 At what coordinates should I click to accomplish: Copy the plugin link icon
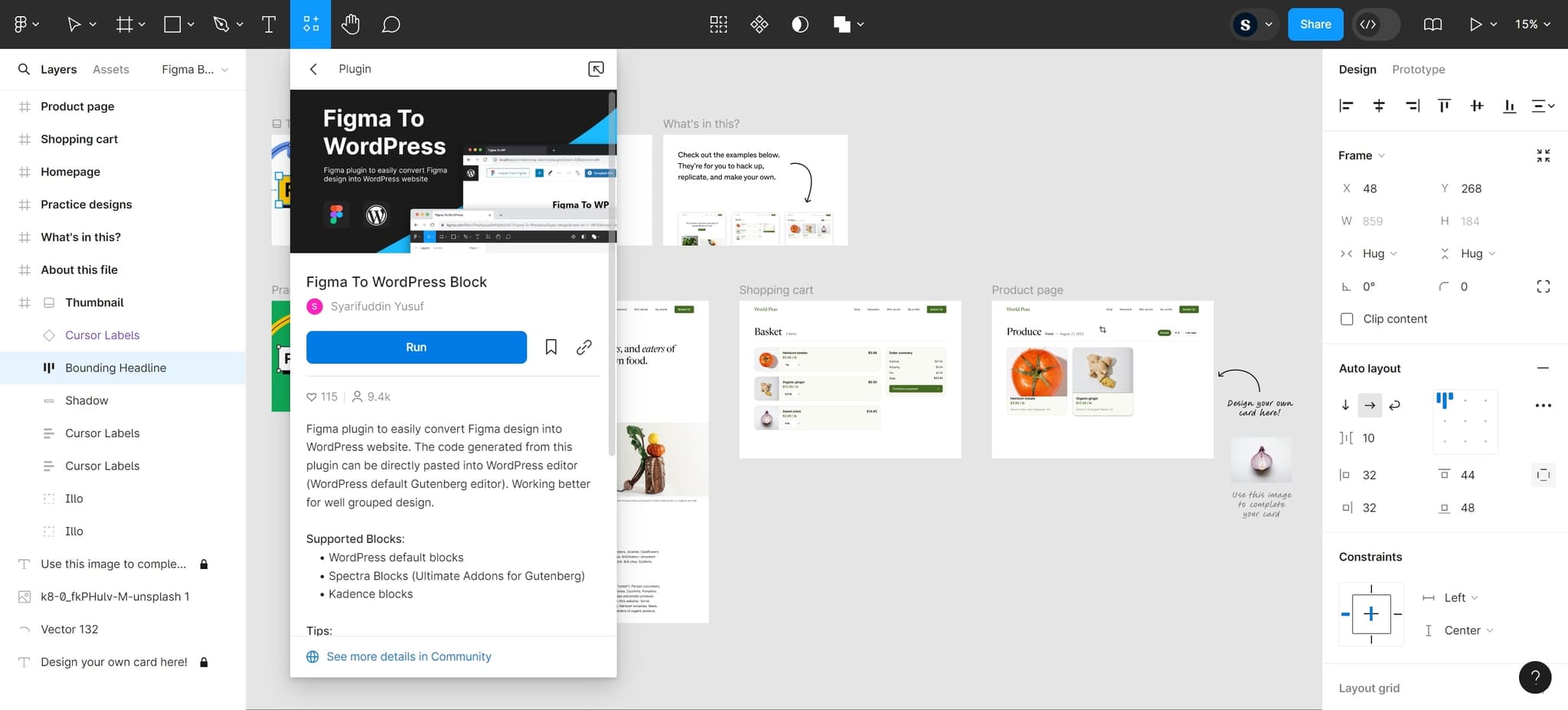click(x=584, y=347)
